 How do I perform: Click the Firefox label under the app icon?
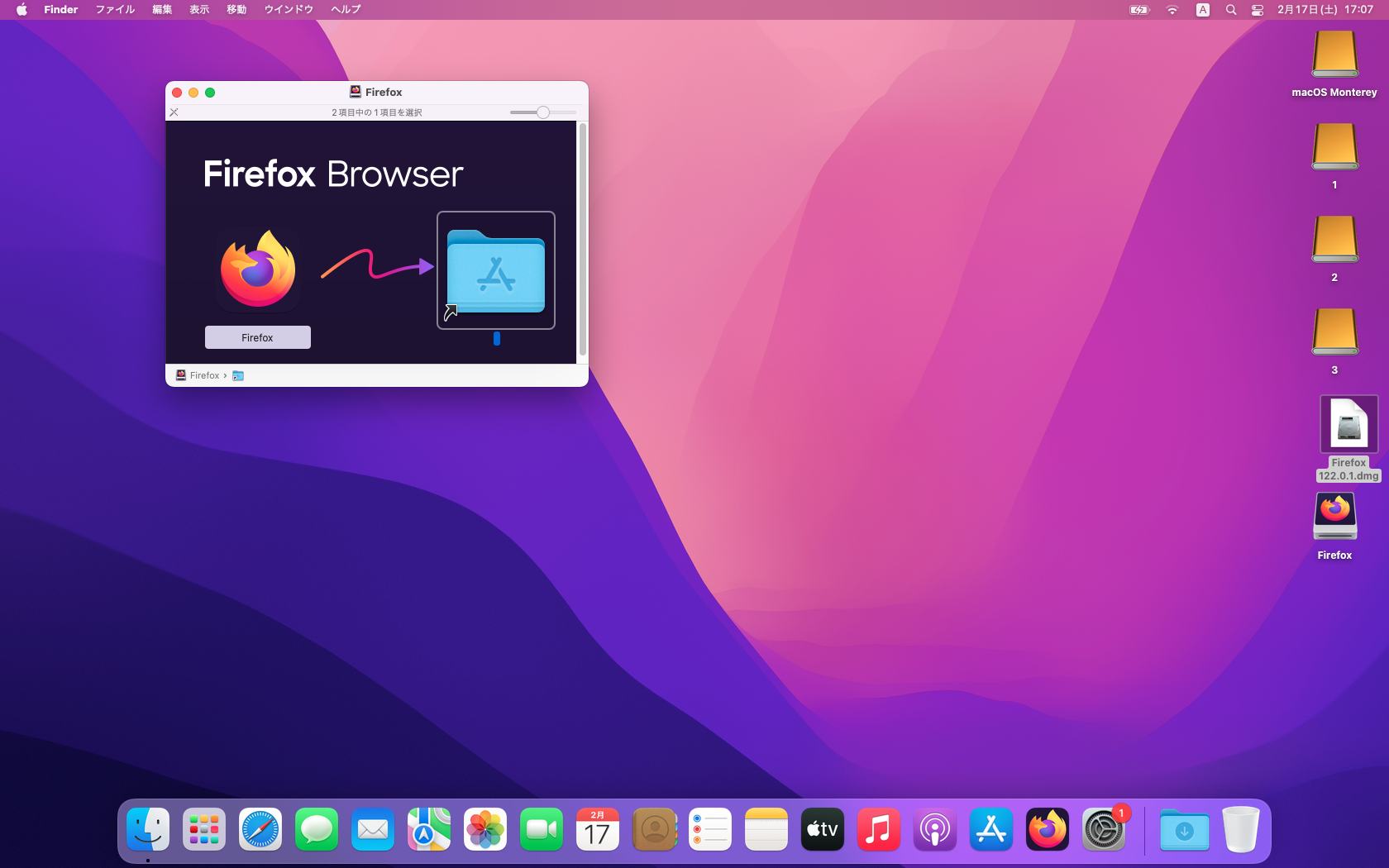[258, 337]
